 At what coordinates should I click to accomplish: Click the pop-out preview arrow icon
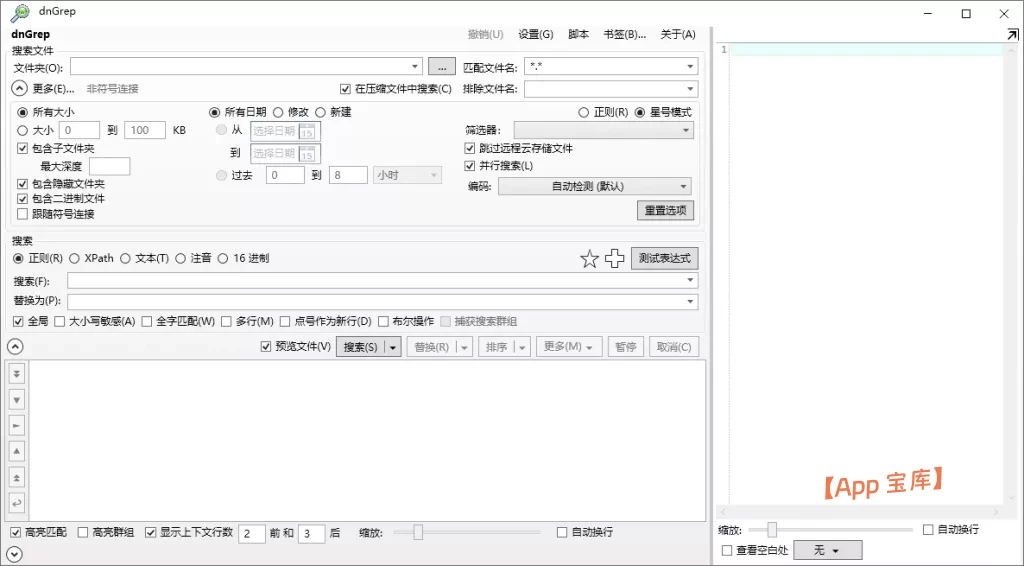[x=1012, y=35]
